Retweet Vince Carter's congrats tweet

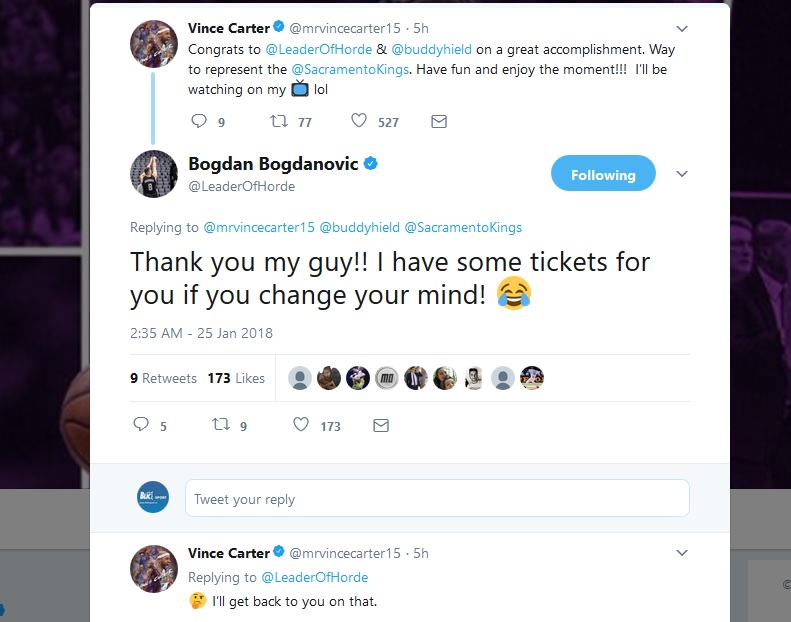click(x=281, y=121)
